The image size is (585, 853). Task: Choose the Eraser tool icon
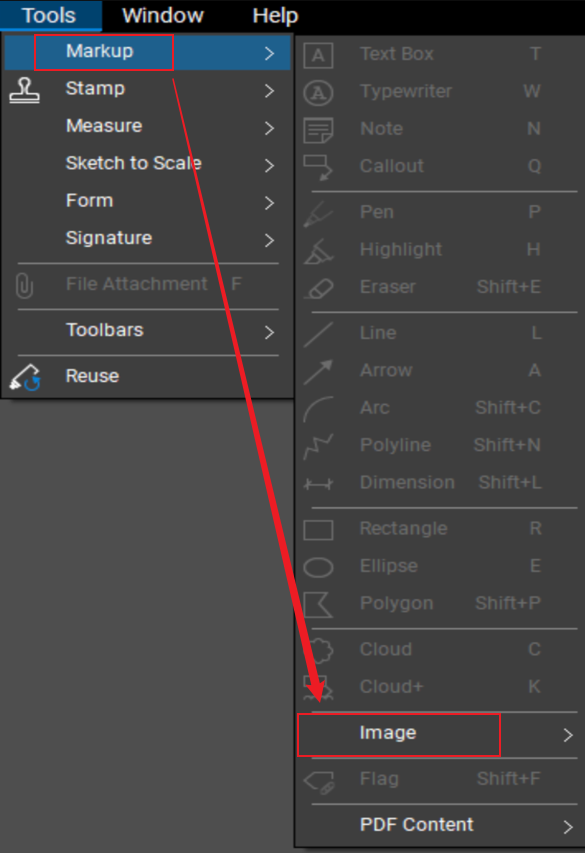319,287
